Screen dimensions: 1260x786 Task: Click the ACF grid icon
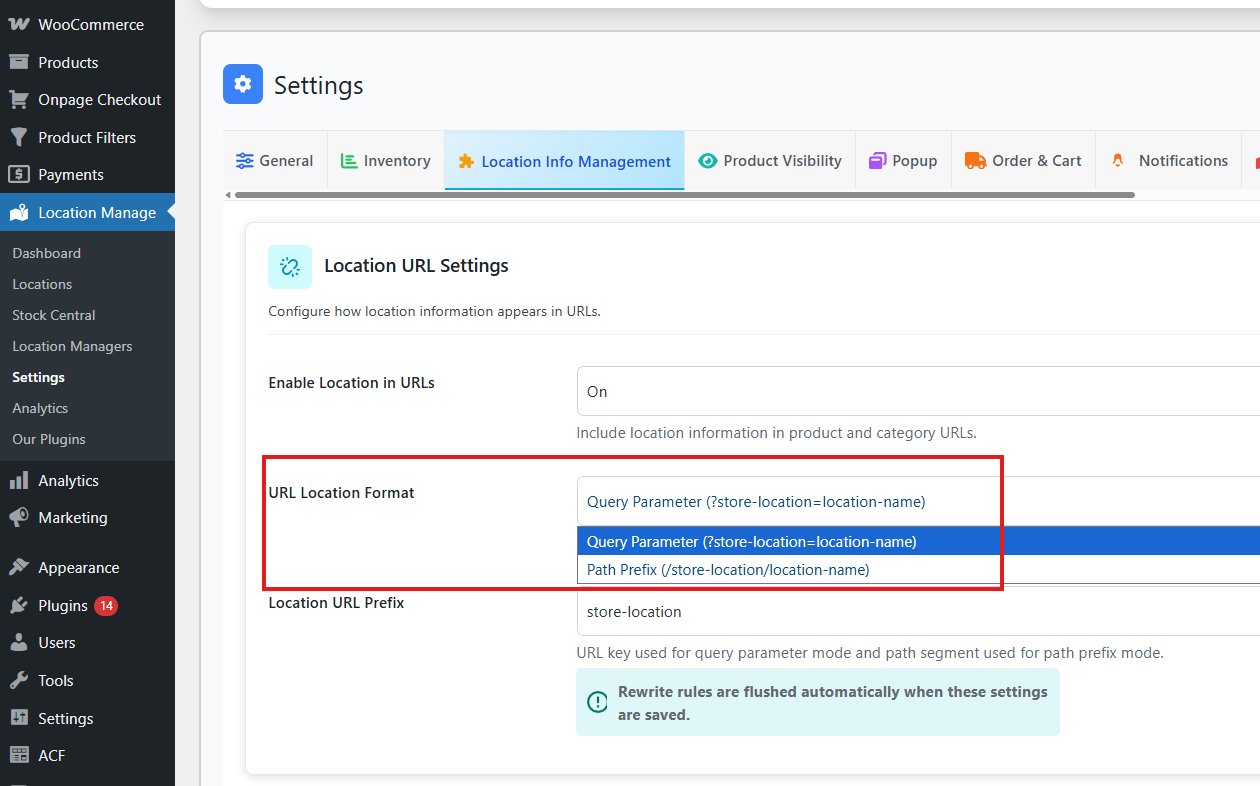18,755
